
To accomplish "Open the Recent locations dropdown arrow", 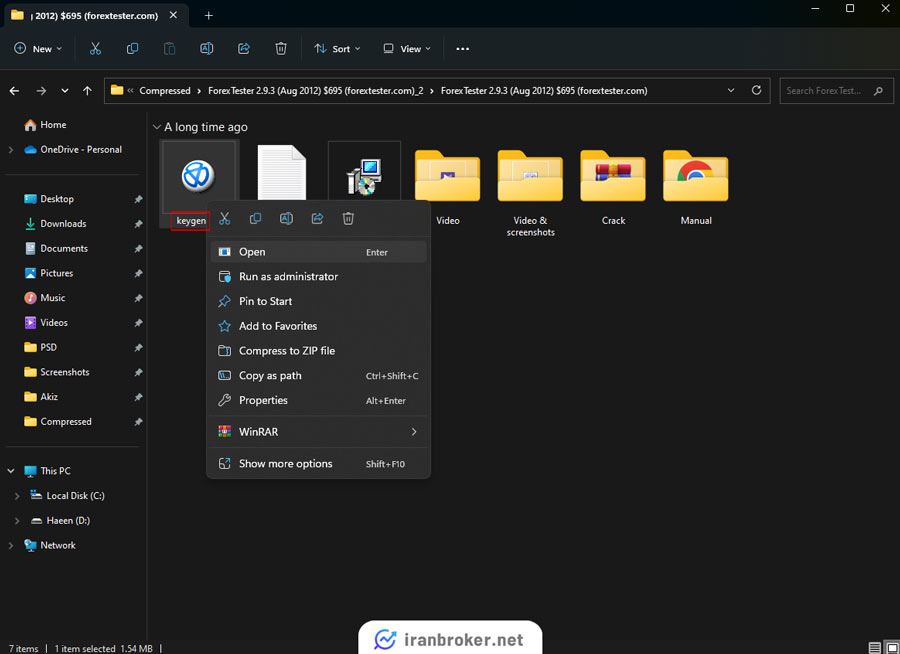I will click(x=65, y=91).
